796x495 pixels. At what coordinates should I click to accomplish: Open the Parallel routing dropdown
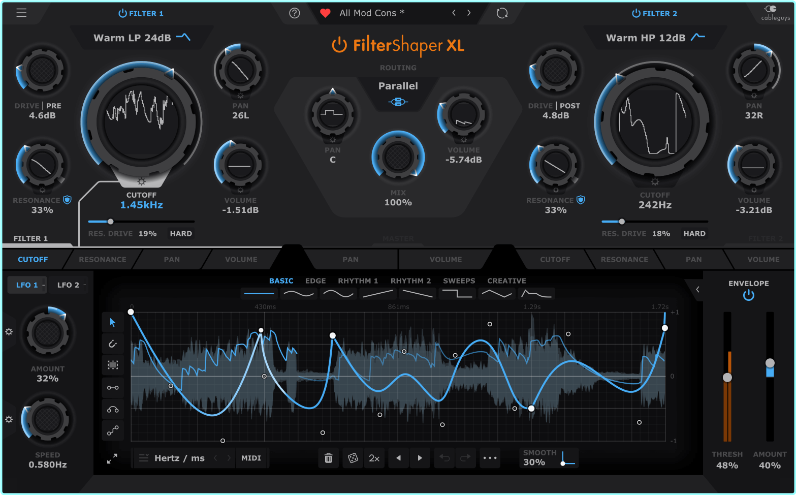[398, 86]
